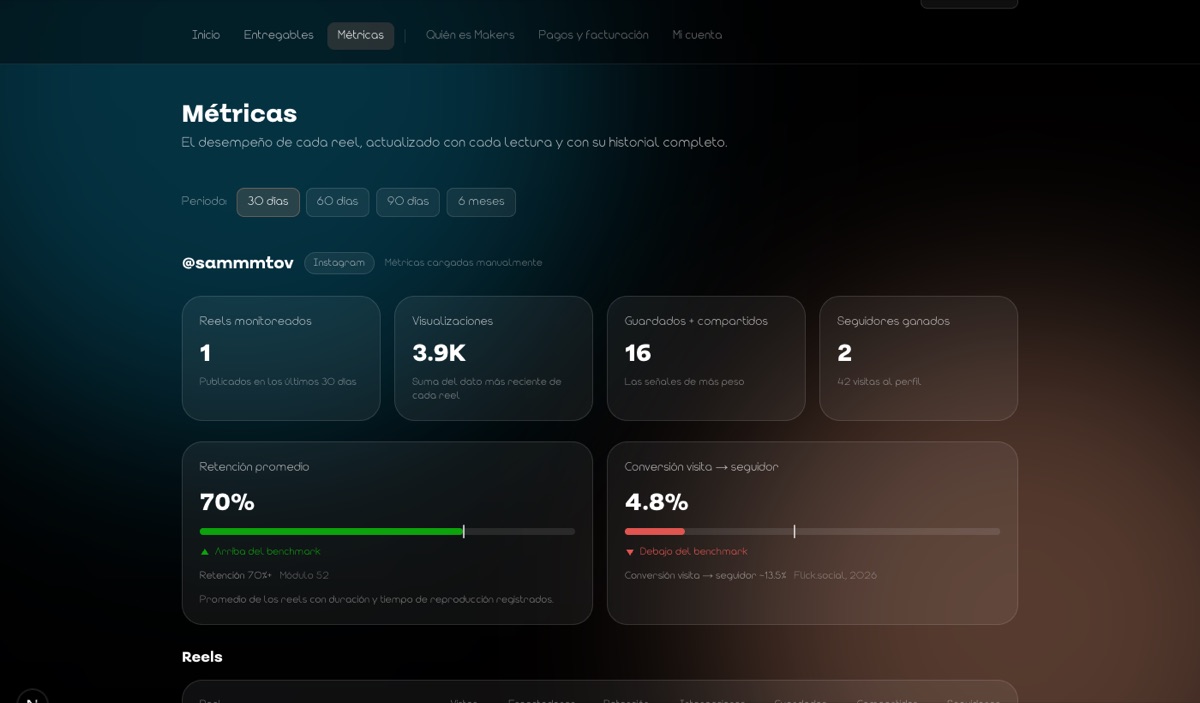Open the Seguidores ganados card

(918, 358)
